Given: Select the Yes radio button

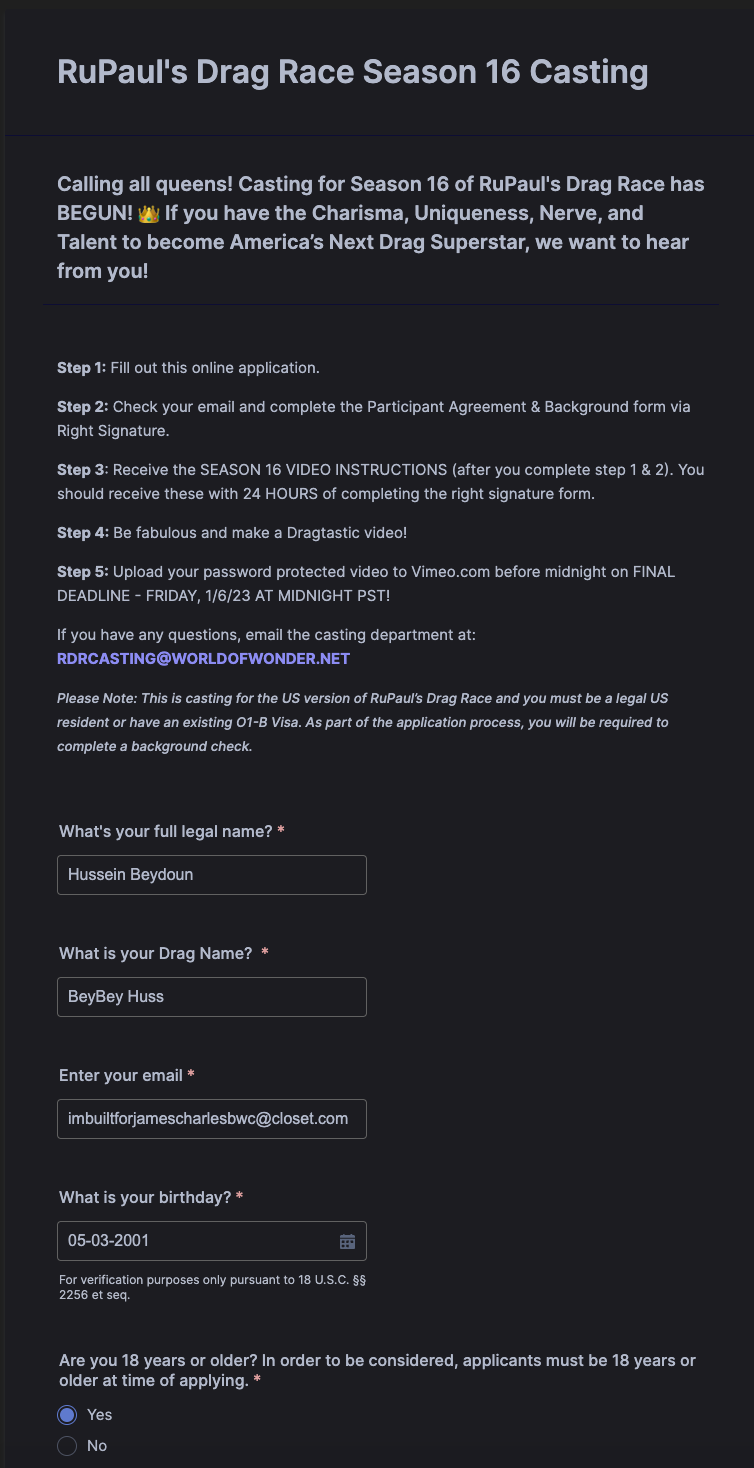Looking at the screenshot, I should point(67,1415).
